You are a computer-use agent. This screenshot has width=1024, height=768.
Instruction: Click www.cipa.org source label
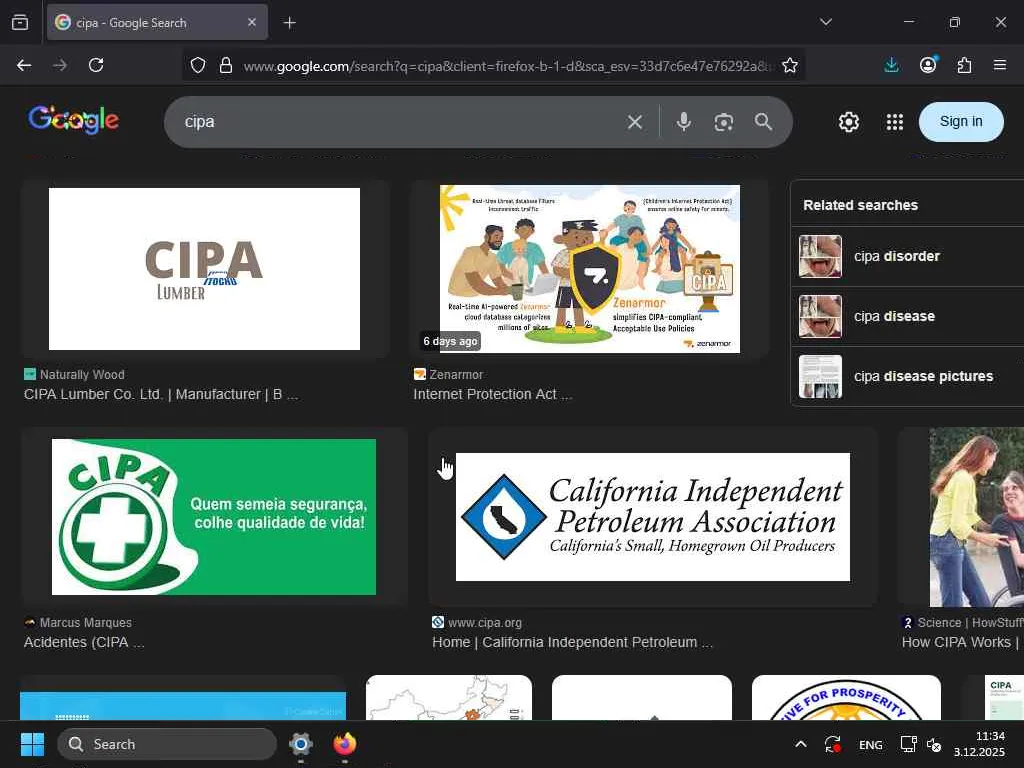(485, 623)
